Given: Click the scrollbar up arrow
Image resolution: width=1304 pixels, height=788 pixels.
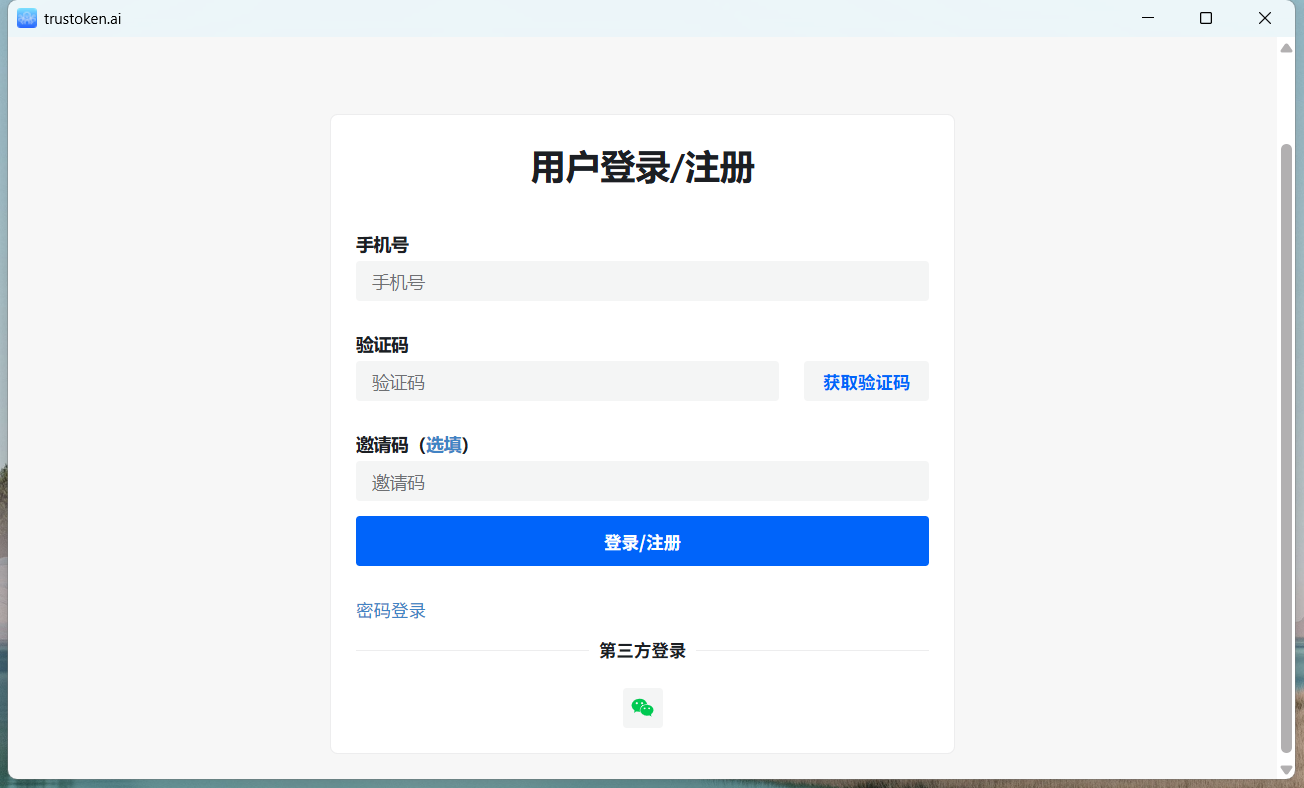Looking at the screenshot, I should pos(1286,48).
